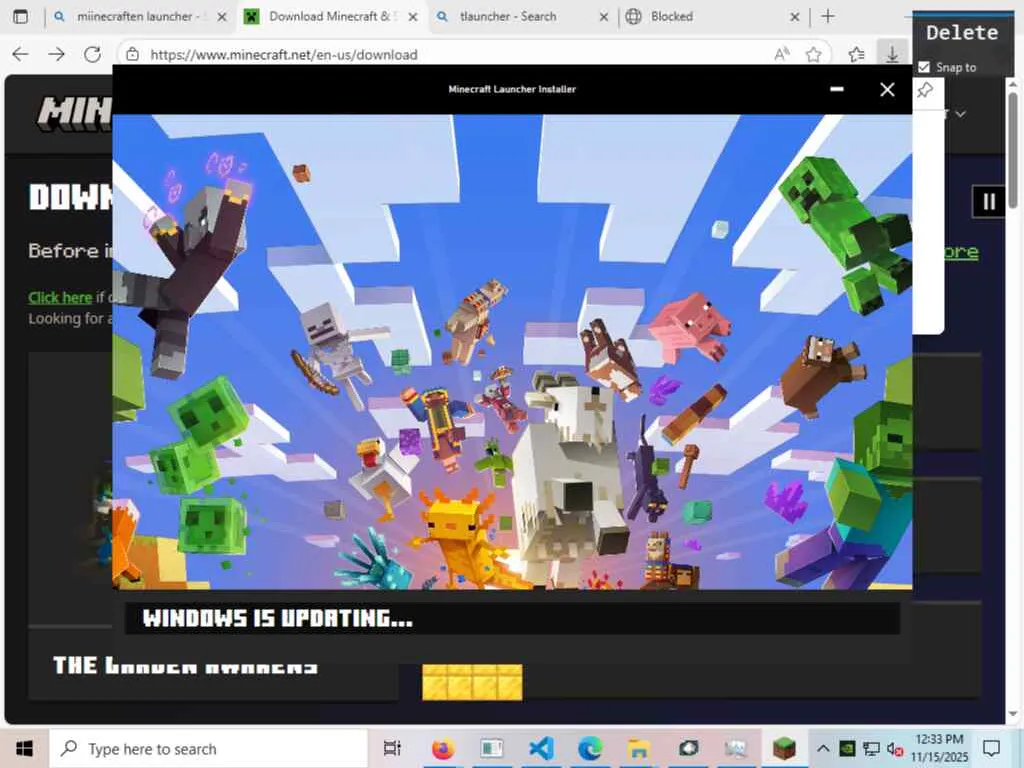Image resolution: width=1024 pixels, height=768 pixels.
Task: Click the Delete button
Action: pyautogui.click(x=962, y=33)
